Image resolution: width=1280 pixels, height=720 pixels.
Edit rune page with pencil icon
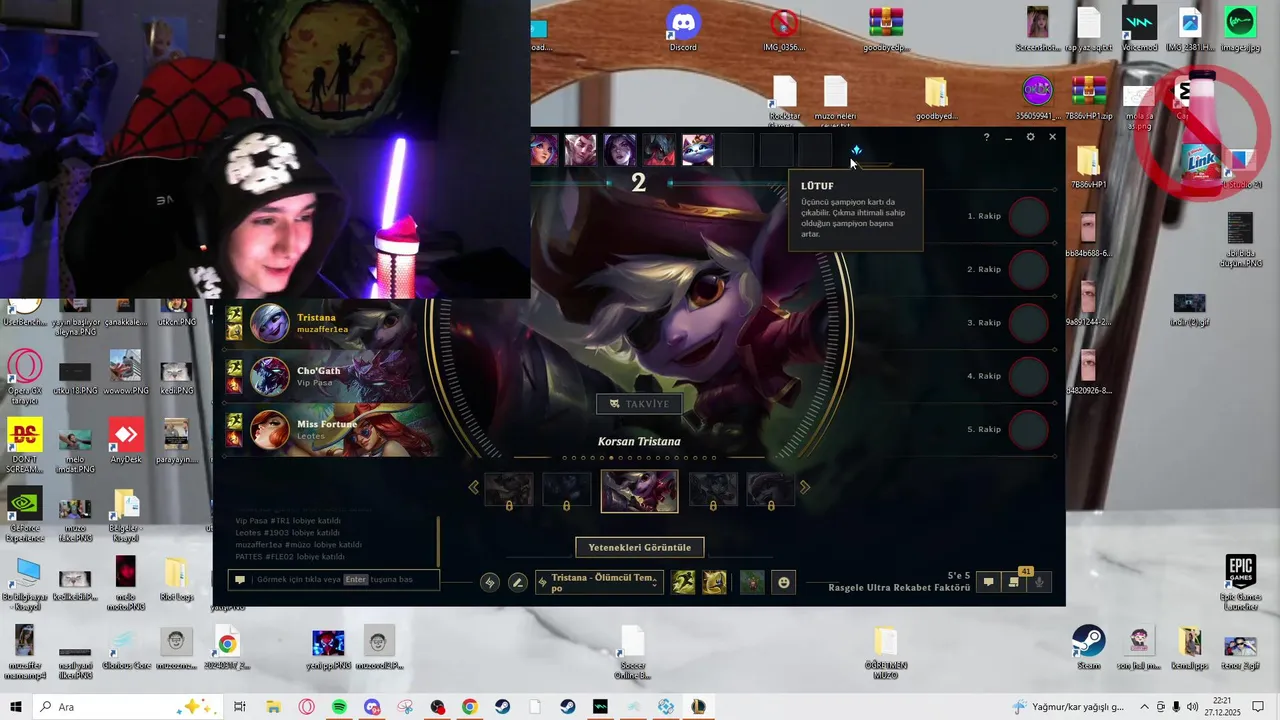tap(518, 582)
